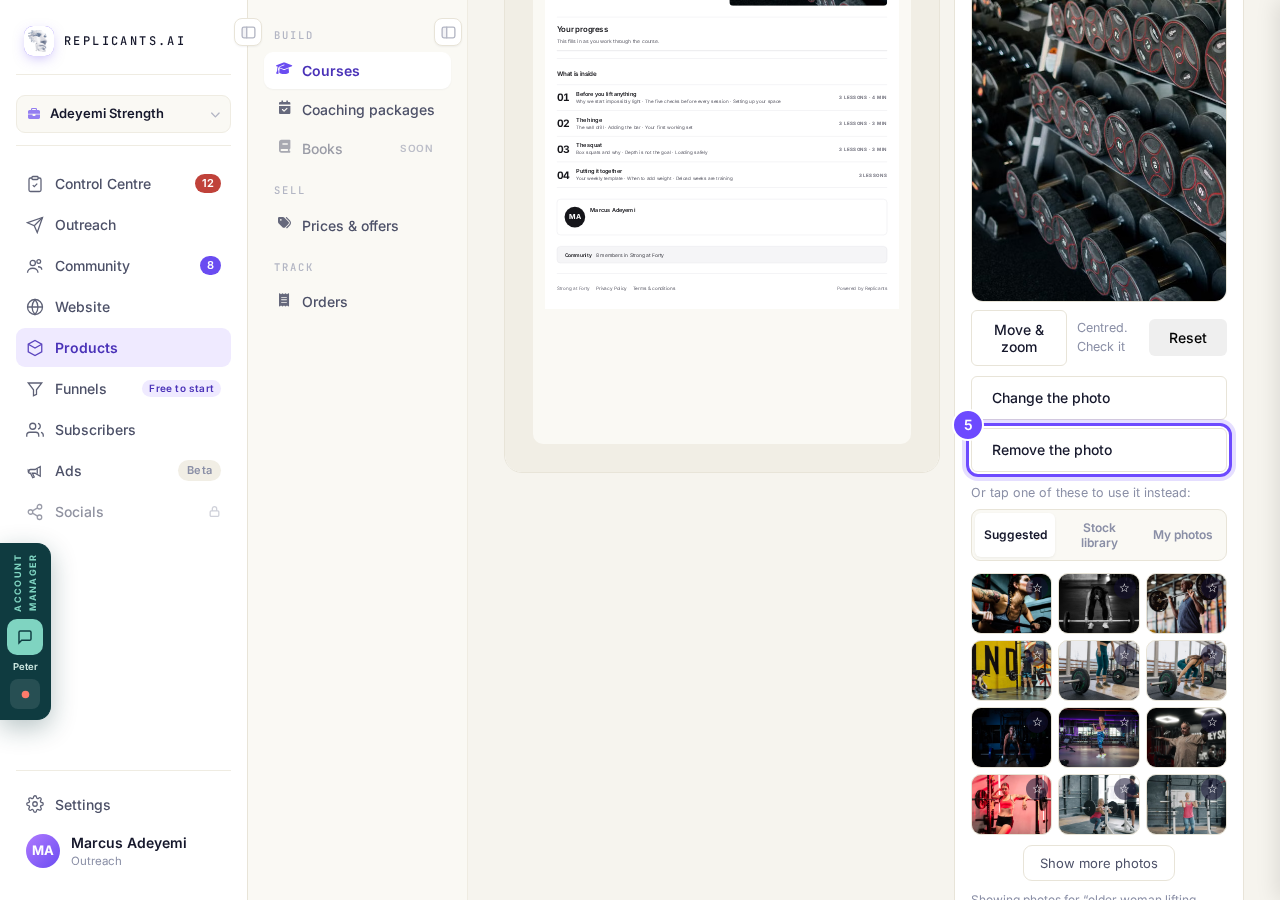Select the purple-lit gym thumbnail
The height and width of the screenshot is (900, 1280).
click(1099, 737)
